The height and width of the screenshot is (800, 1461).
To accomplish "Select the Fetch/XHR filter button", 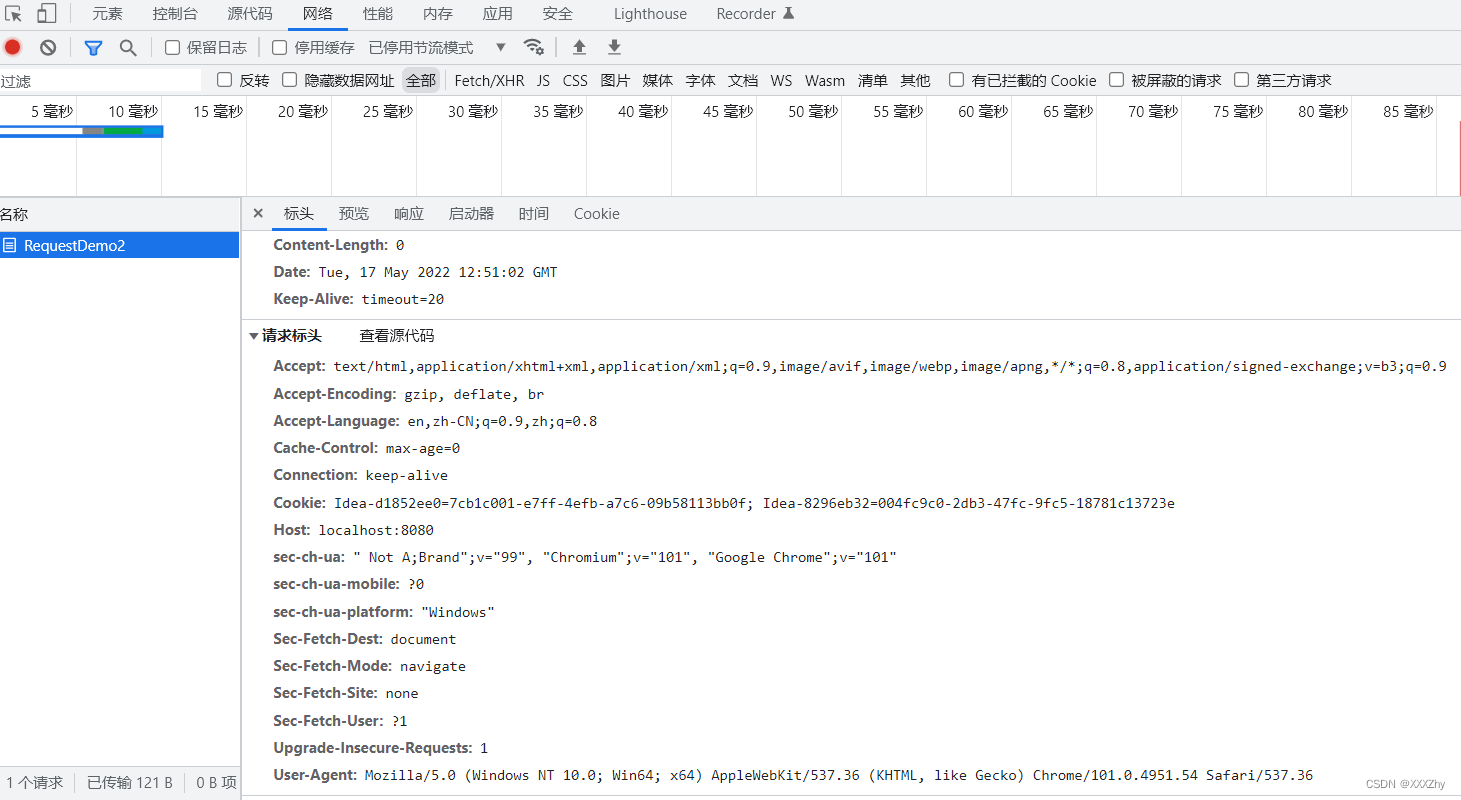I will [488, 80].
